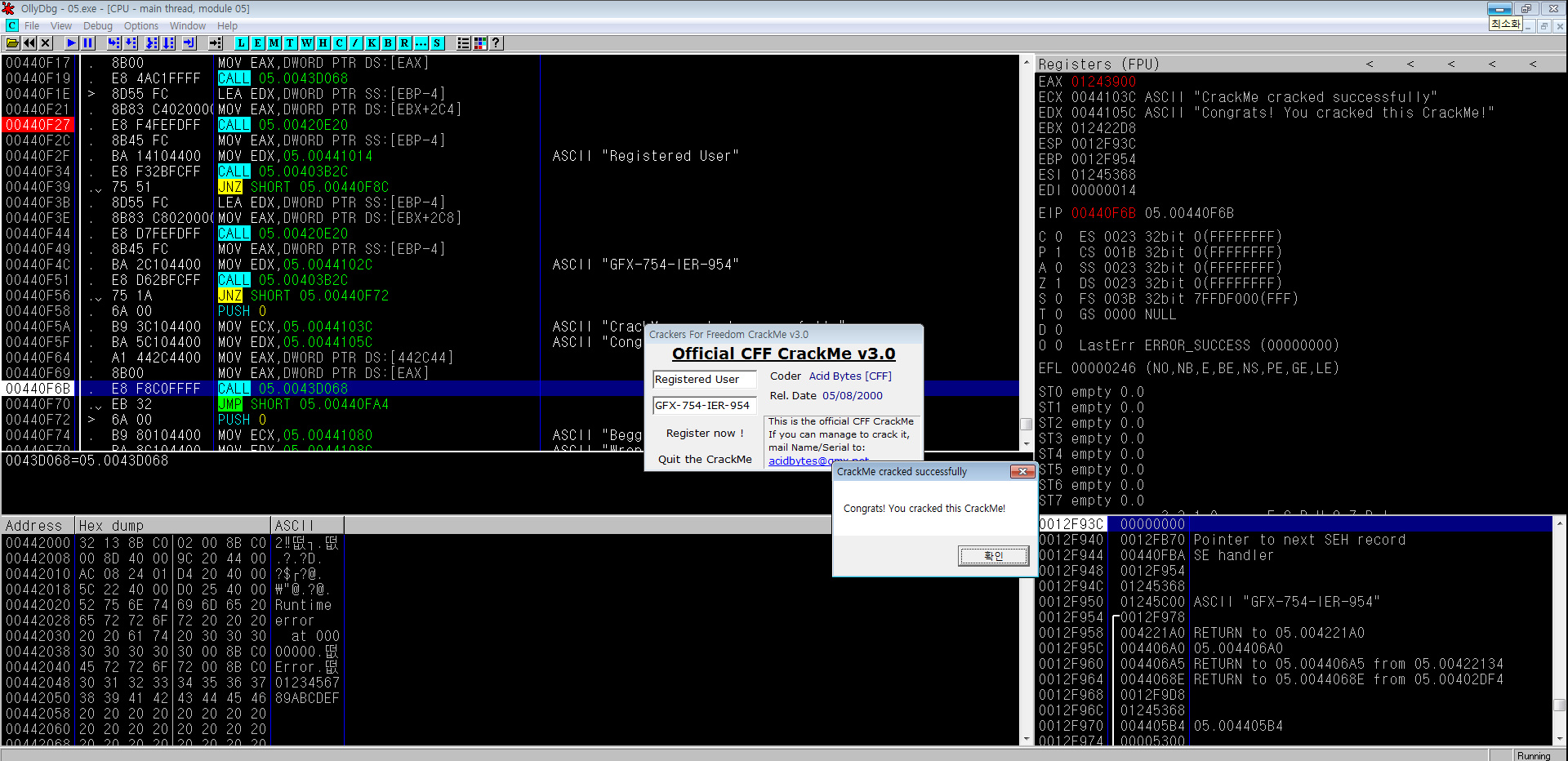Select the JNZ SHORT 05.00440F8C instruction
The image size is (1568, 761).
pyautogui.click(x=303, y=187)
